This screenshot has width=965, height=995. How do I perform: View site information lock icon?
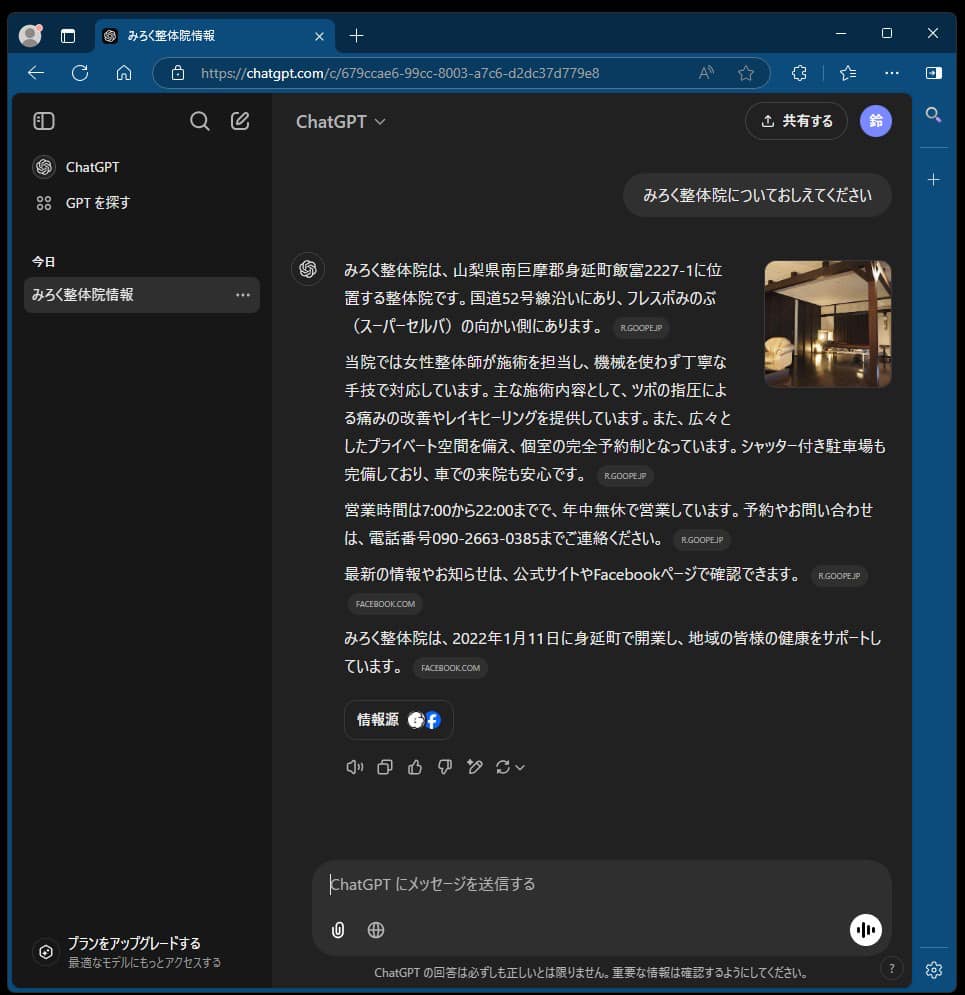coord(178,73)
